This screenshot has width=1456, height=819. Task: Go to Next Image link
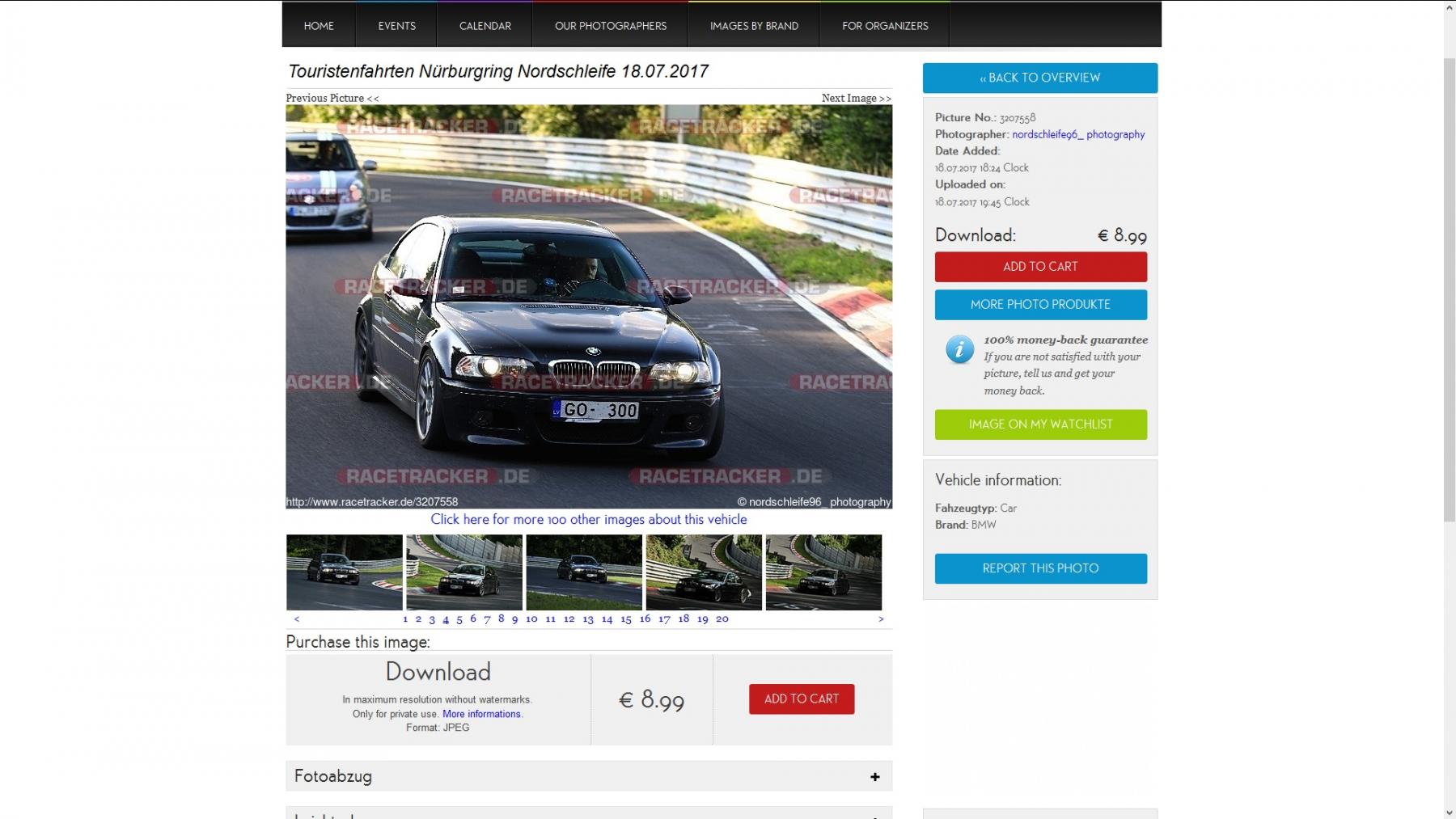pyautogui.click(x=856, y=98)
